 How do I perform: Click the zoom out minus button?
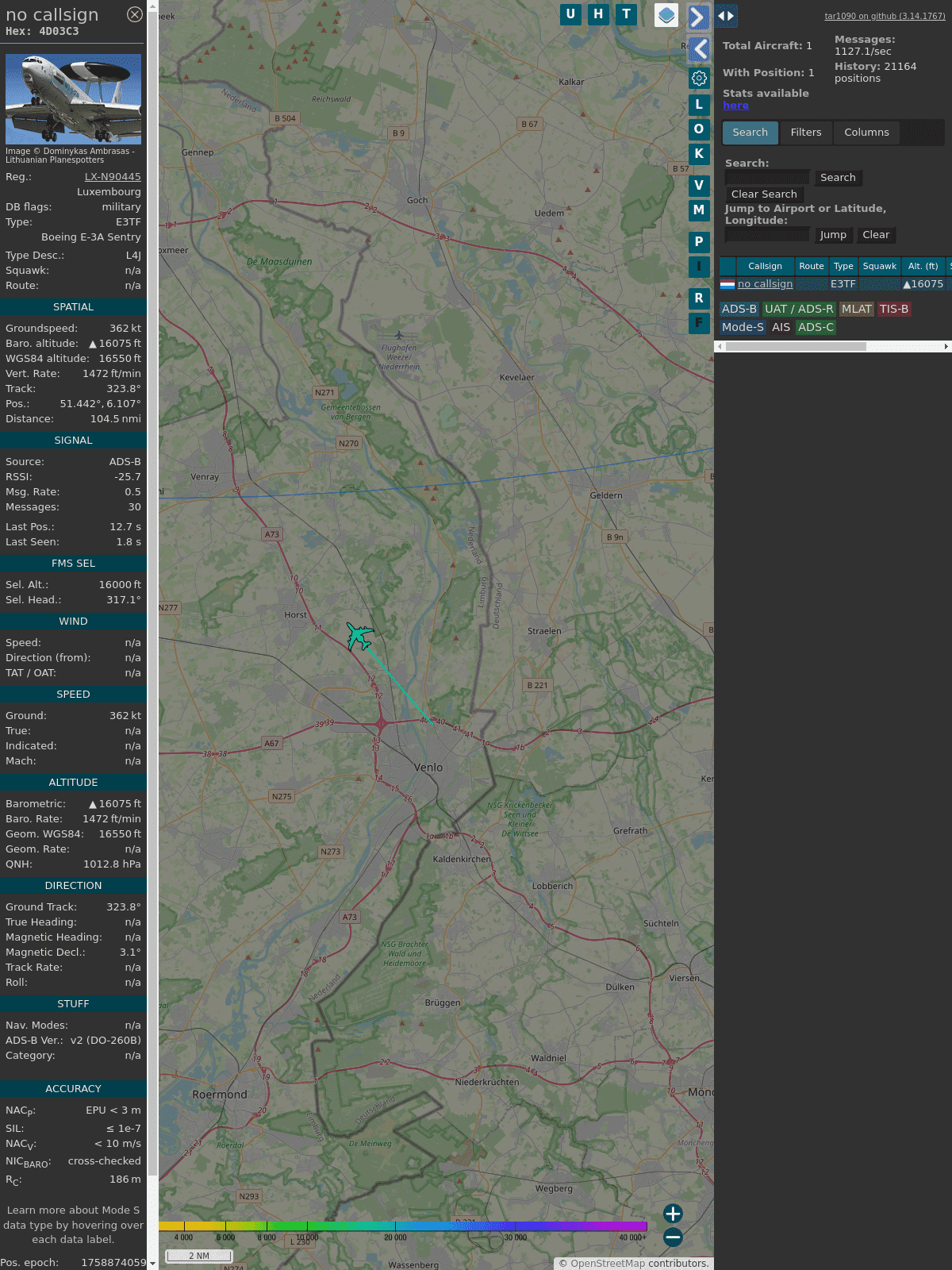tap(673, 1237)
